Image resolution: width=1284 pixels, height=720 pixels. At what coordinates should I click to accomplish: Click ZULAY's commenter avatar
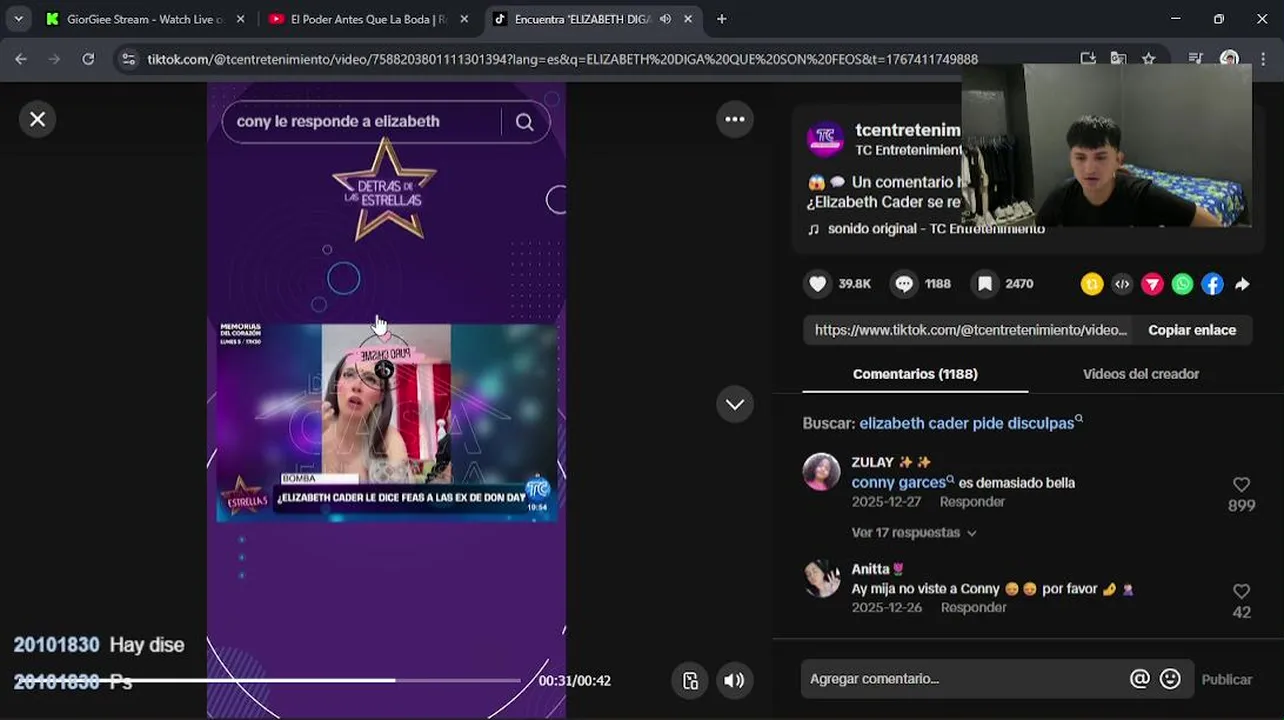point(821,472)
